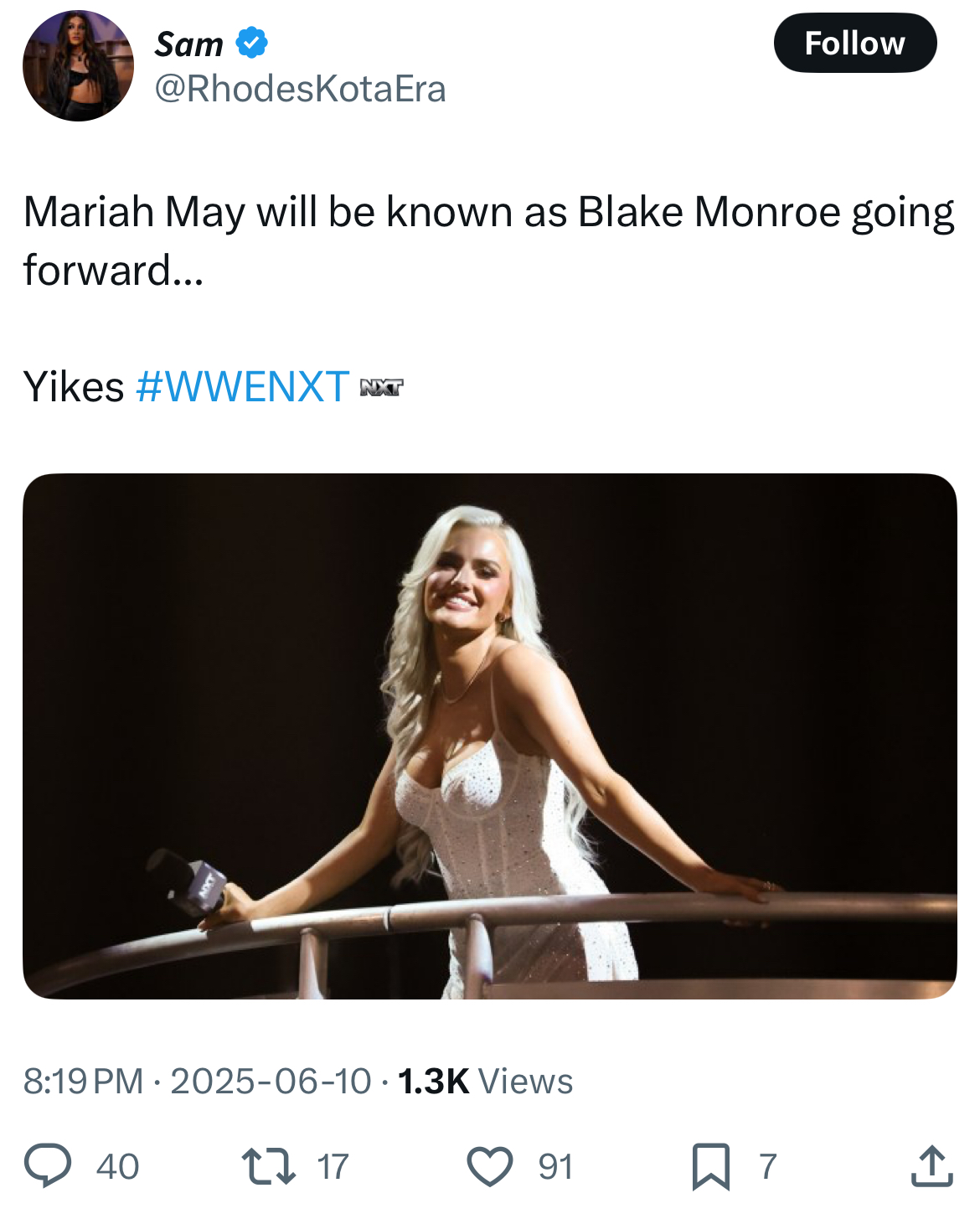Click the reply speech bubble icon
Screen dimensions: 980x1219
pyautogui.click(x=47, y=1165)
